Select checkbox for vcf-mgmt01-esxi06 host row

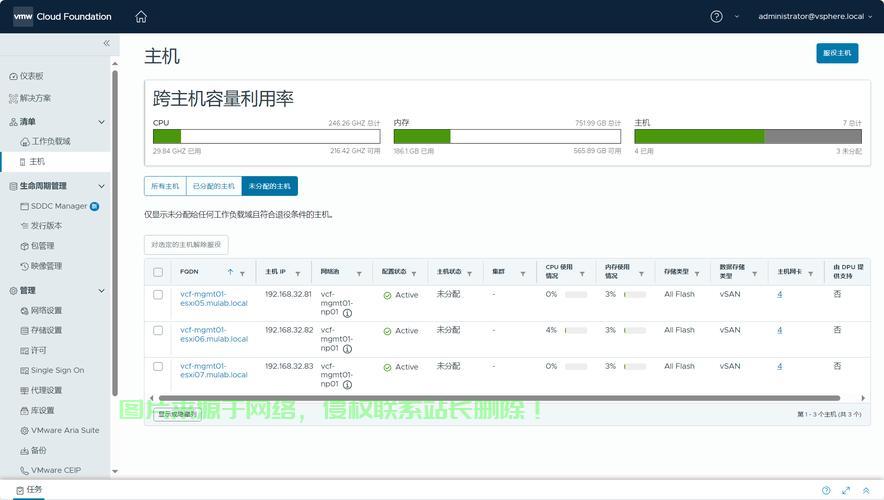158,330
